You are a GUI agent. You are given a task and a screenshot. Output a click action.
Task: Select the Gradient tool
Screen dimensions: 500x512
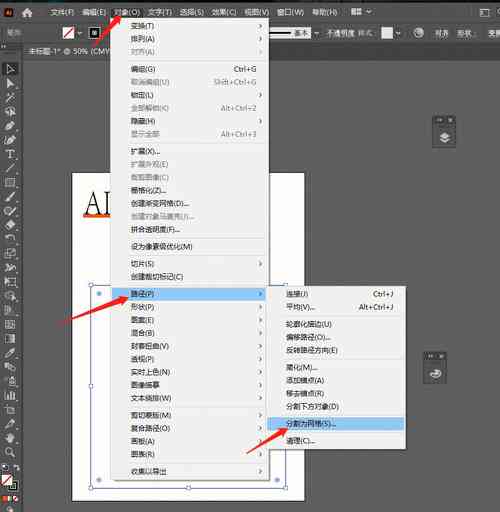pos(10,339)
